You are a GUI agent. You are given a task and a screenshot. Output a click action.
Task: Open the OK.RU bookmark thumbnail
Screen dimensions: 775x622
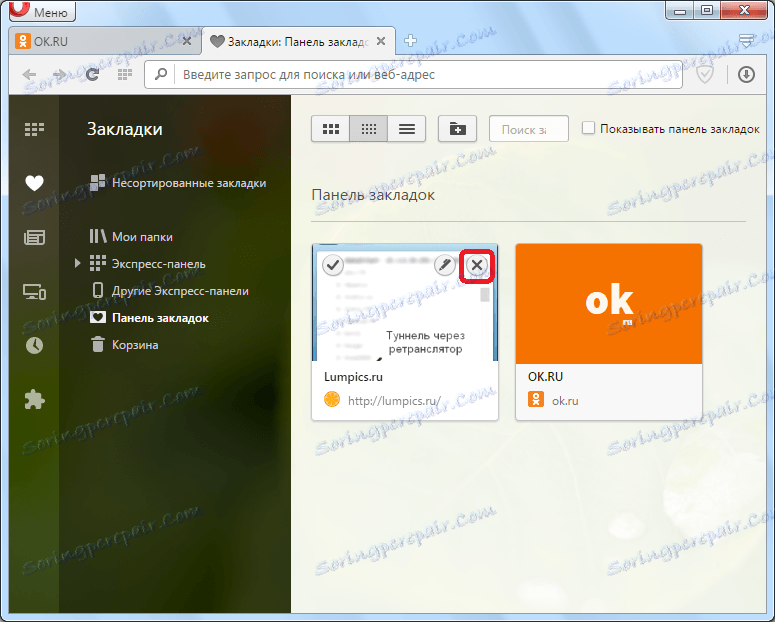click(609, 304)
